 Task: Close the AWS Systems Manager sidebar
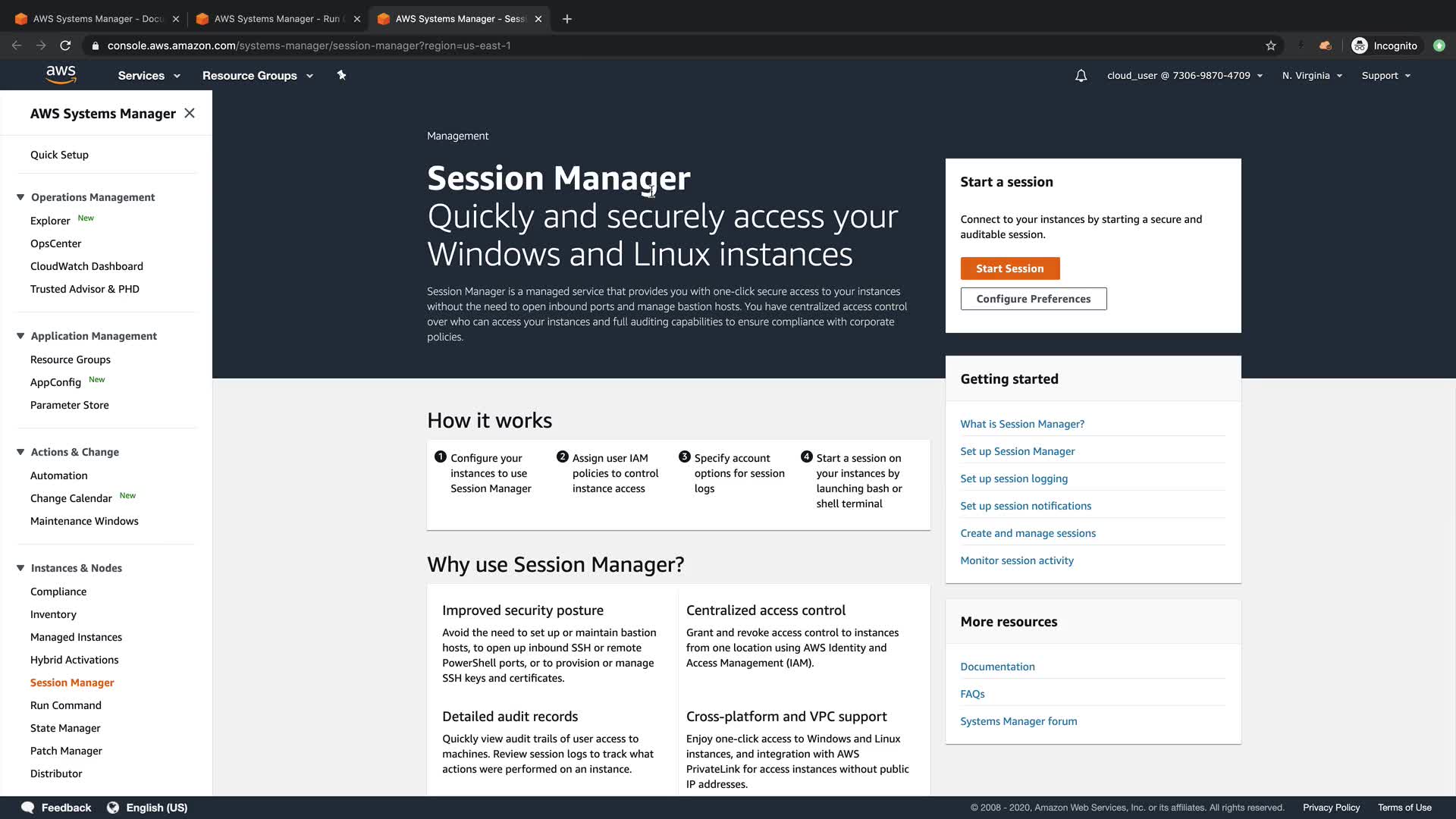[x=190, y=113]
